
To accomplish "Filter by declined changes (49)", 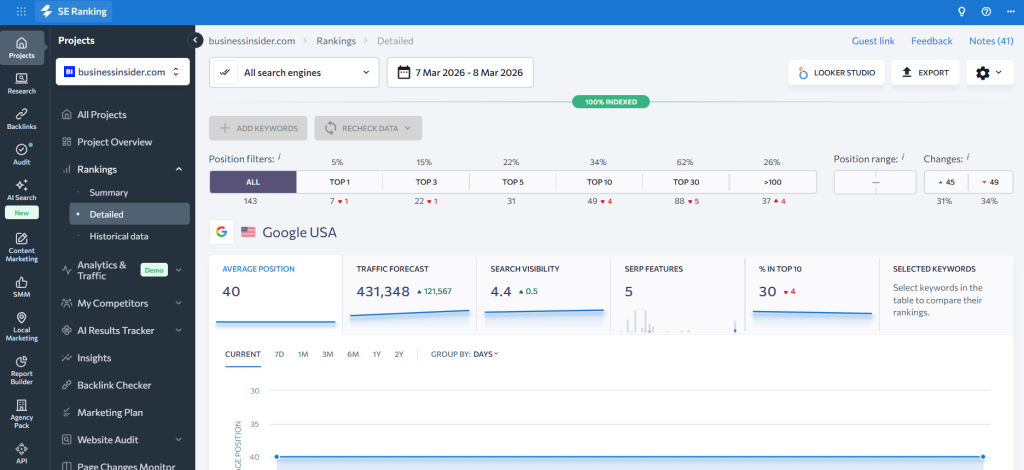I will pos(990,182).
